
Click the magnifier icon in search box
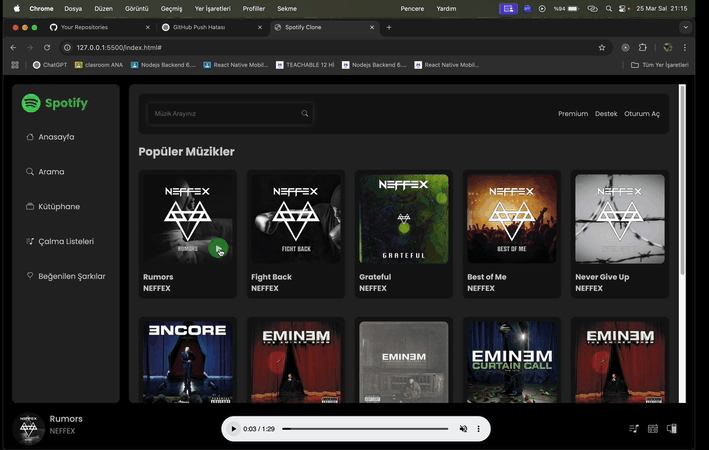(x=305, y=114)
